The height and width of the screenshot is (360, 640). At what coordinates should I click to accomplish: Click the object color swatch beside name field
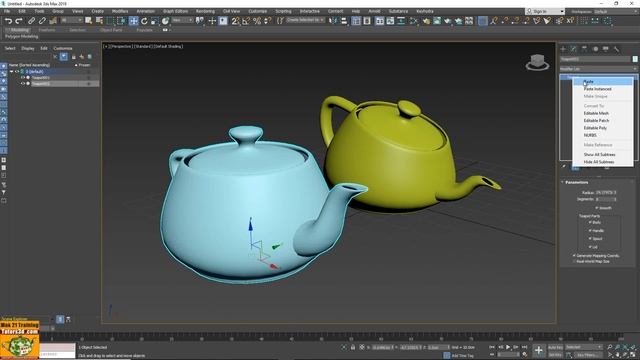[635, 59]
